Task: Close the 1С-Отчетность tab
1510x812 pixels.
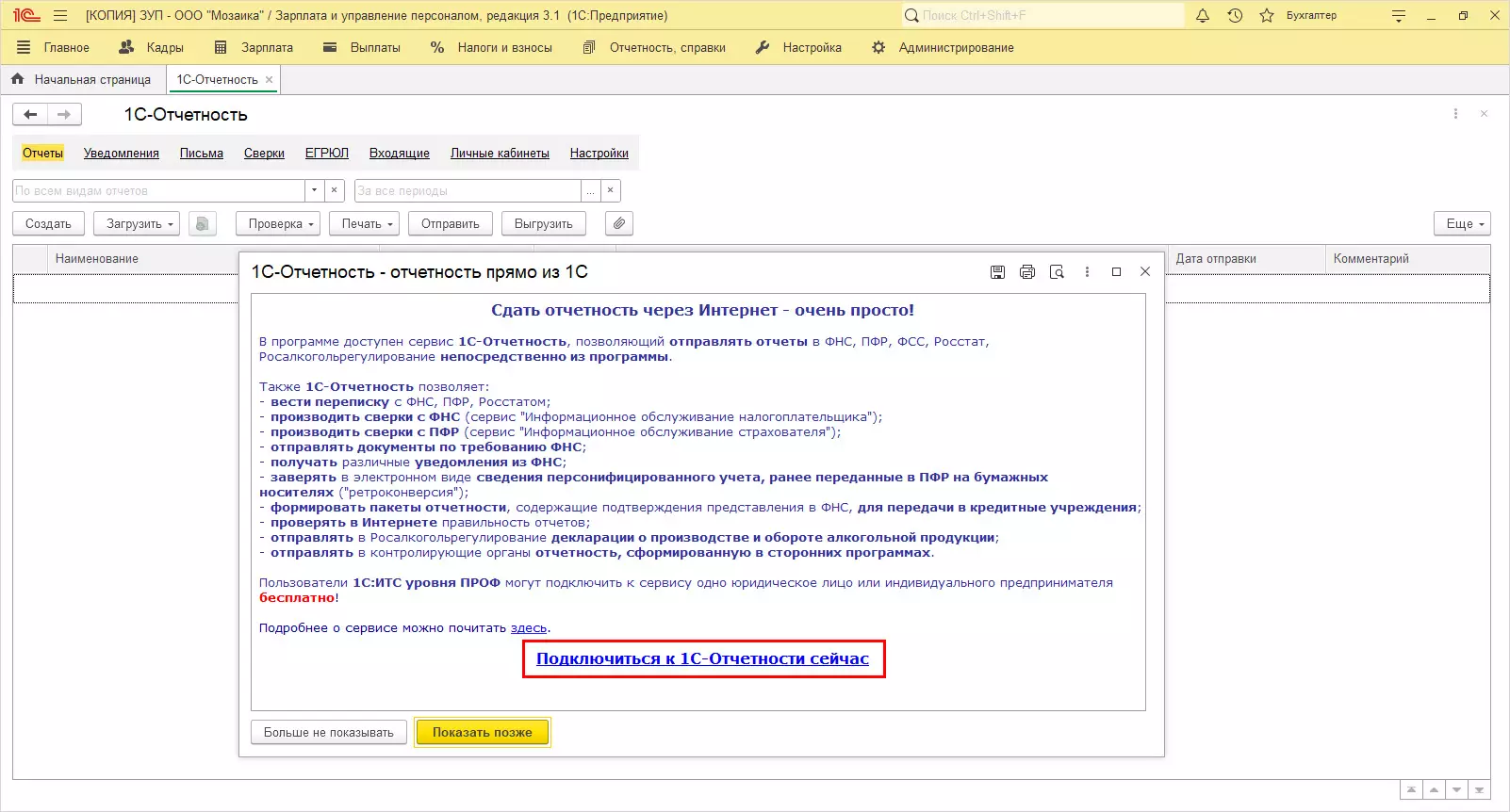Action: [269, 80]
